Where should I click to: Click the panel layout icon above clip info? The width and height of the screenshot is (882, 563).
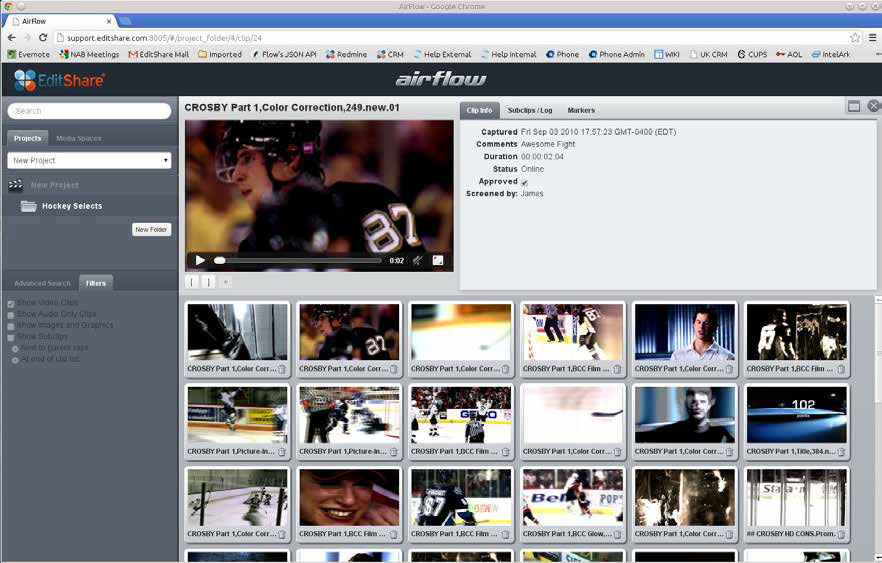(x=854, y=106)
